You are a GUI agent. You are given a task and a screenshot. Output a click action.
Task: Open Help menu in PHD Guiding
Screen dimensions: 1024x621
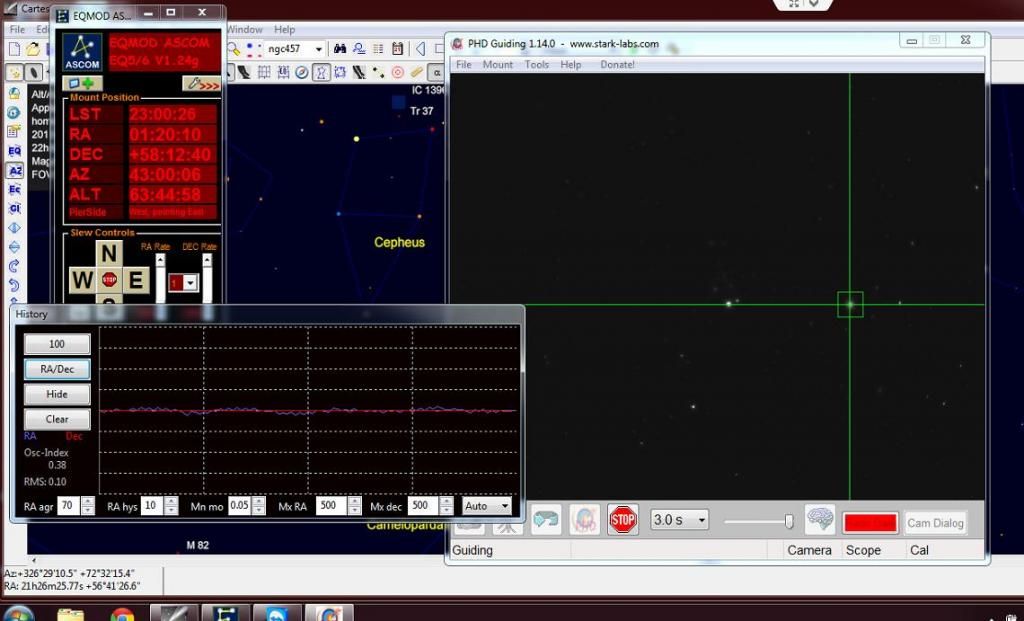tap(570, 65)
